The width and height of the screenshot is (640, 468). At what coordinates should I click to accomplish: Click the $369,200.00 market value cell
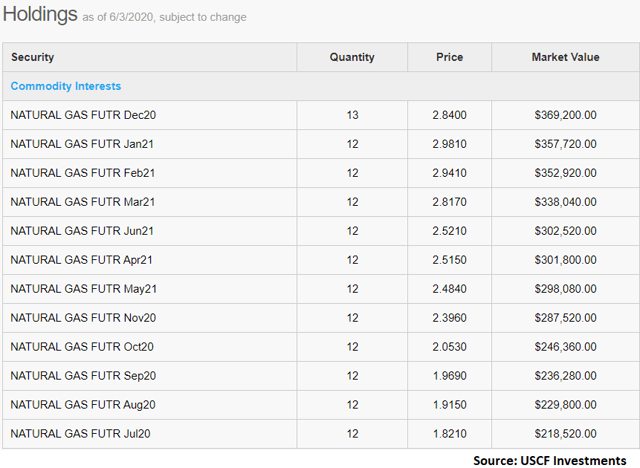click(565, 115)
